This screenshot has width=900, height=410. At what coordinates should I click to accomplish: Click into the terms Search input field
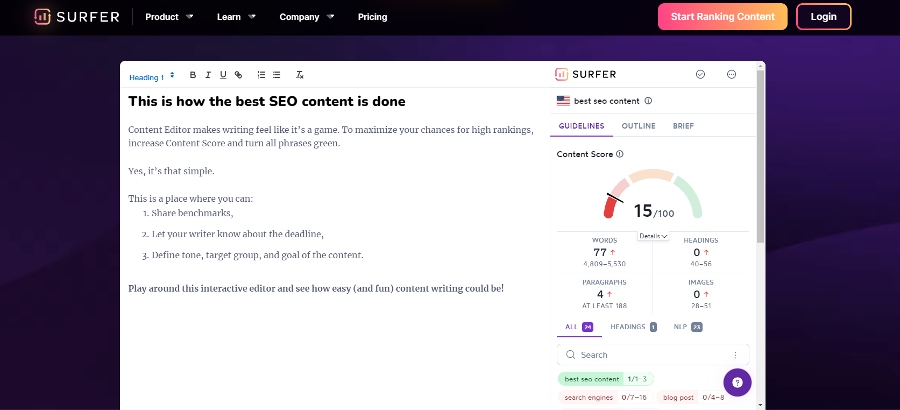click(x=653, y=354)
